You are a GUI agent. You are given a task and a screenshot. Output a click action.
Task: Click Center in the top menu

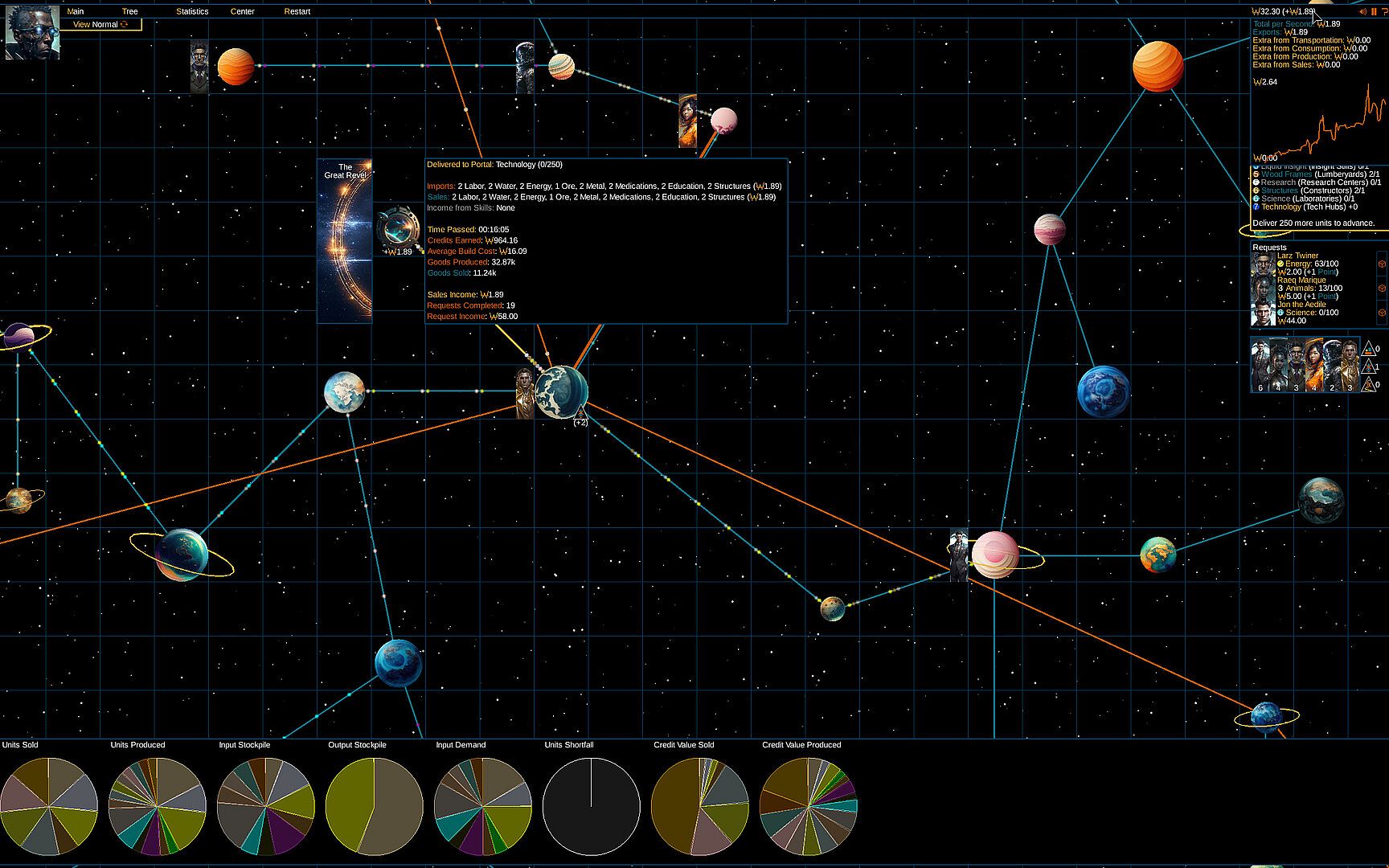coord(242,11)
